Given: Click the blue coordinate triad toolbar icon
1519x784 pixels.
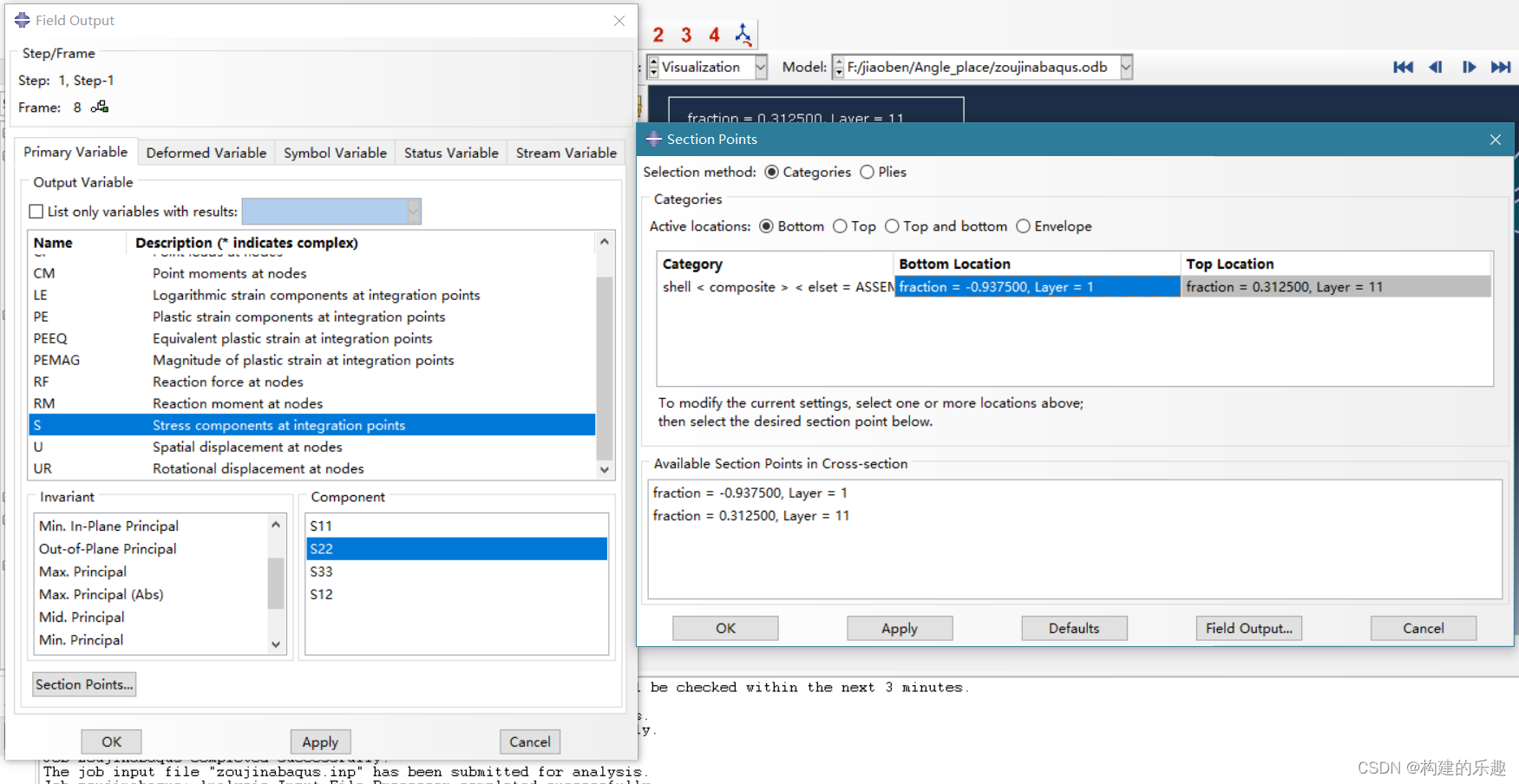Looking at the screenshot, I should tap(743, 34).
